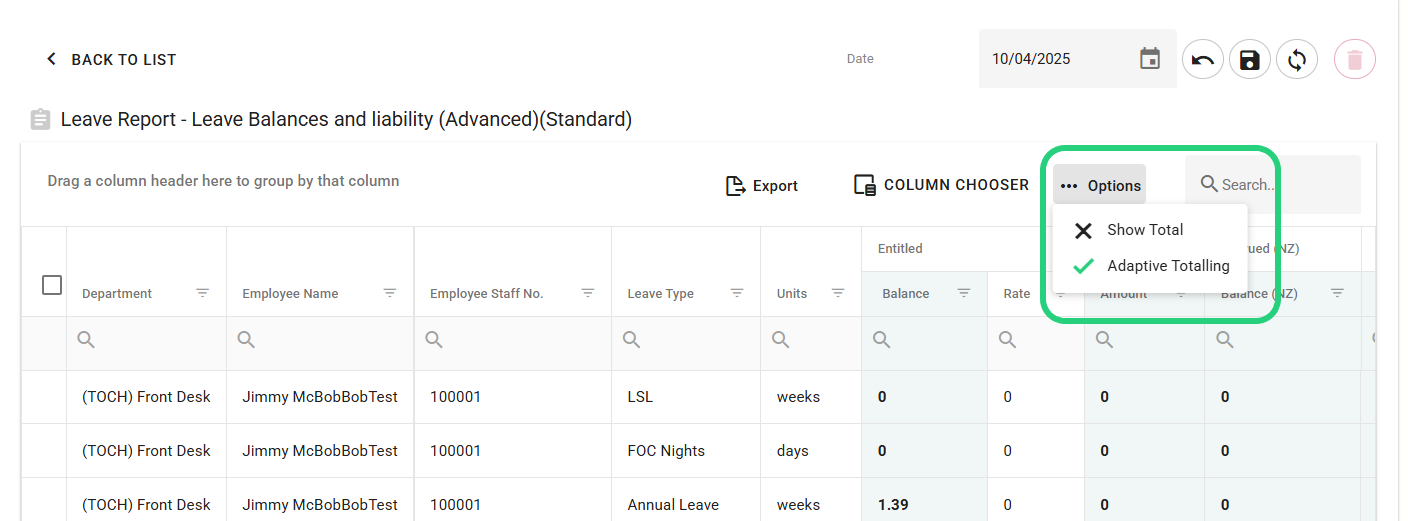Toggle Adaptive Totalling option
The image size is (1408, 521).
pyautogui.click(x=1150, y=266)
